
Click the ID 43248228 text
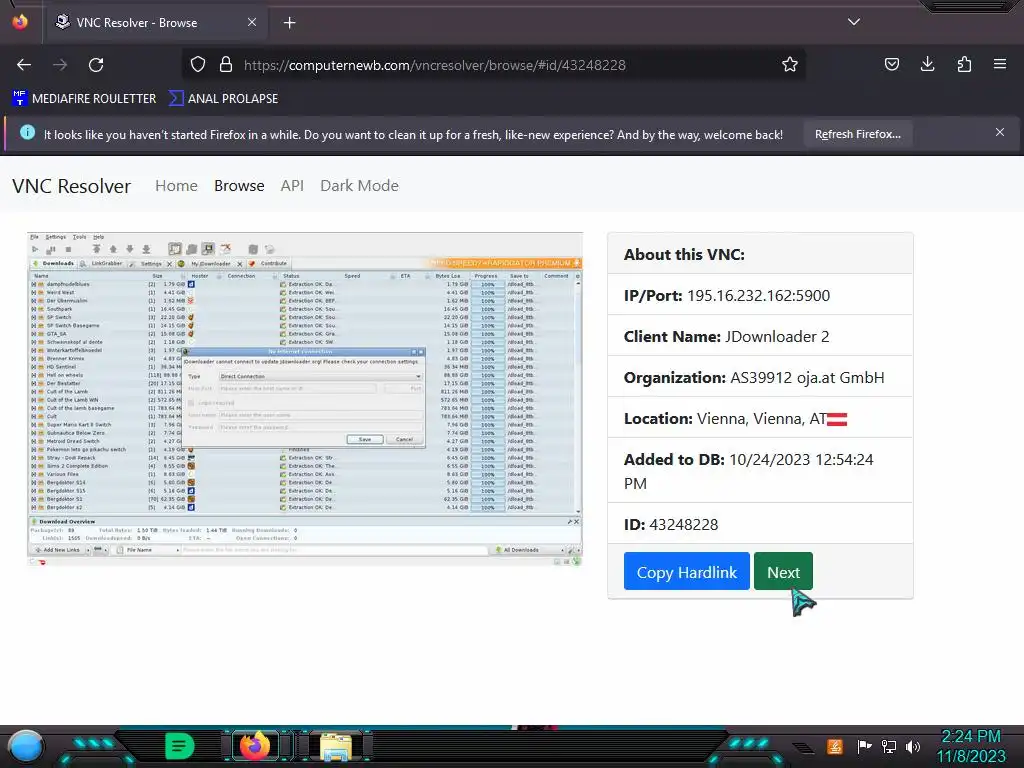click(671, 525)
